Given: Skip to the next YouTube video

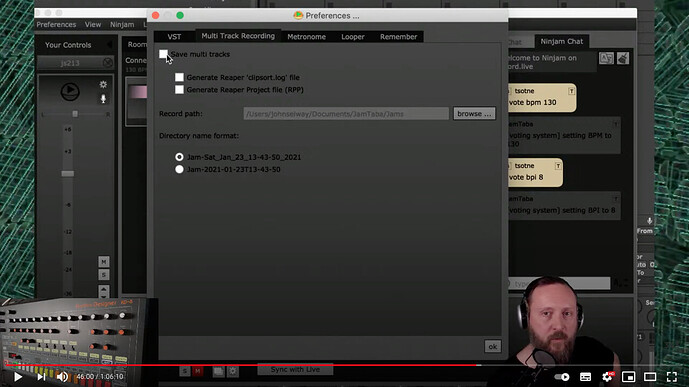Looking at the screenshot, I should pyautogui.click(x=41, y=376).
